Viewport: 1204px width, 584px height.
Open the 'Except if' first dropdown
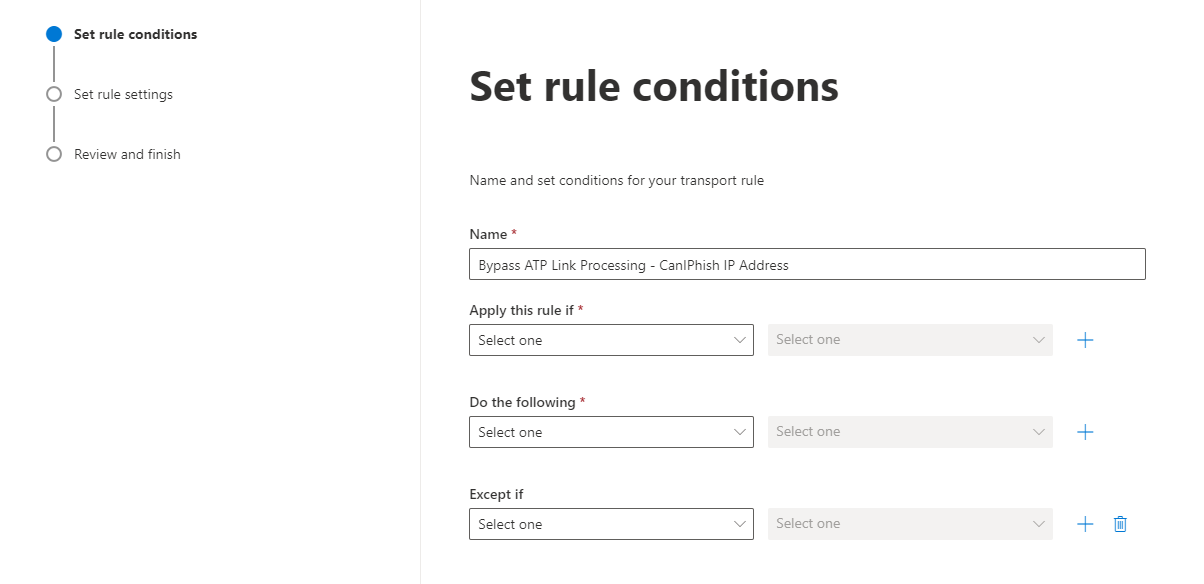(611, 524)
